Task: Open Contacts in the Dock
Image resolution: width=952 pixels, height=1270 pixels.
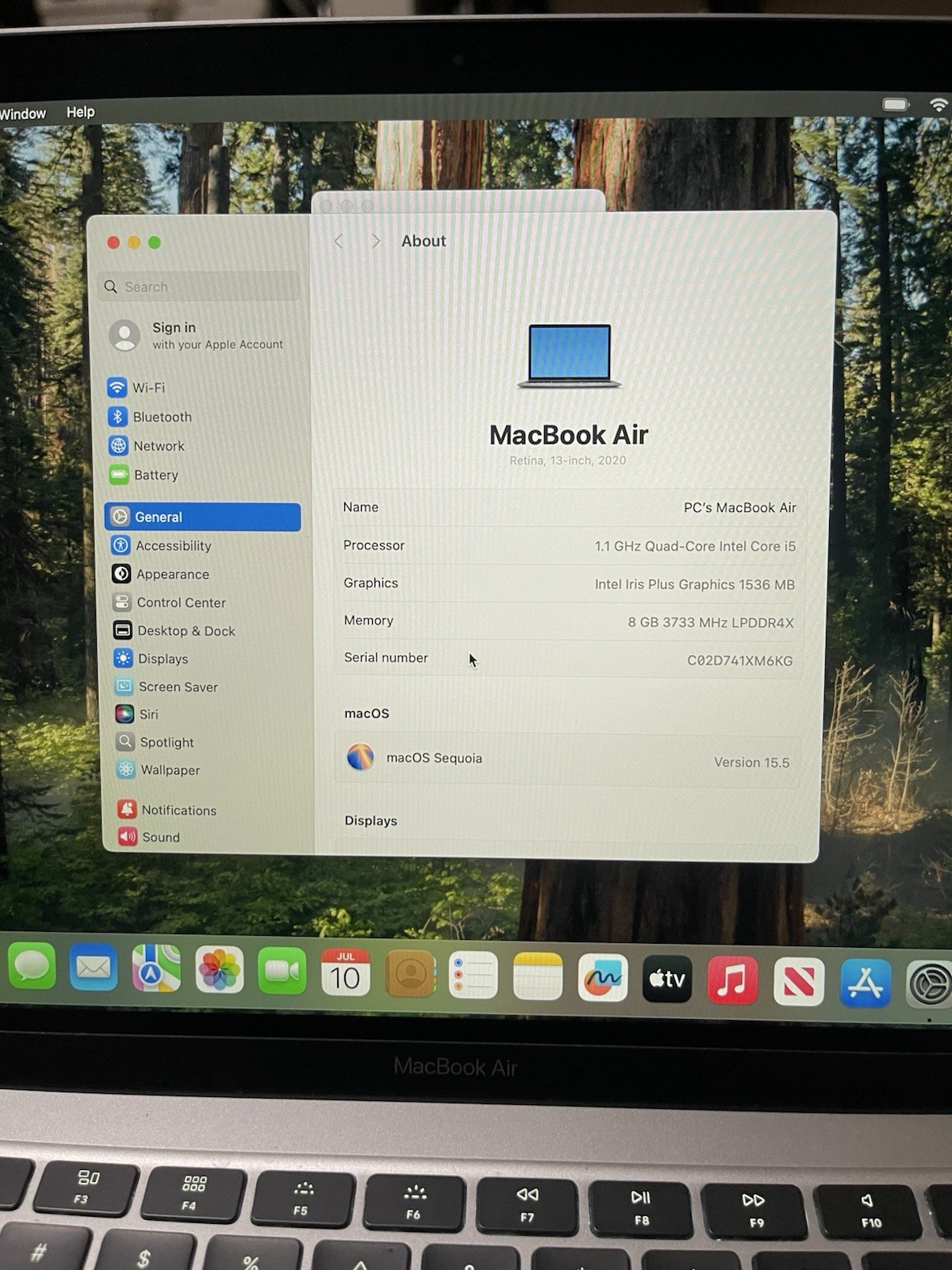Action: click(x=410, y=973)
